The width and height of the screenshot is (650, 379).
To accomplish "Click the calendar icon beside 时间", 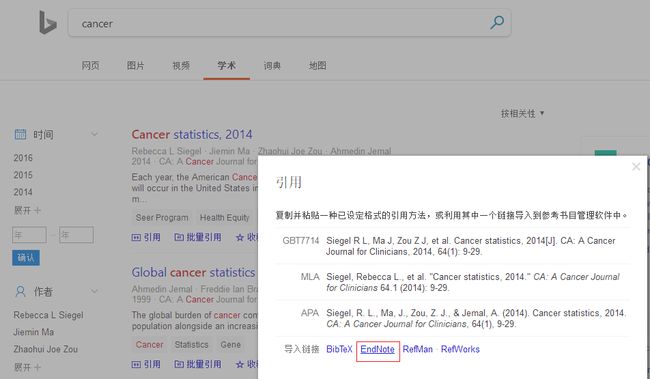I will [20, 134].
